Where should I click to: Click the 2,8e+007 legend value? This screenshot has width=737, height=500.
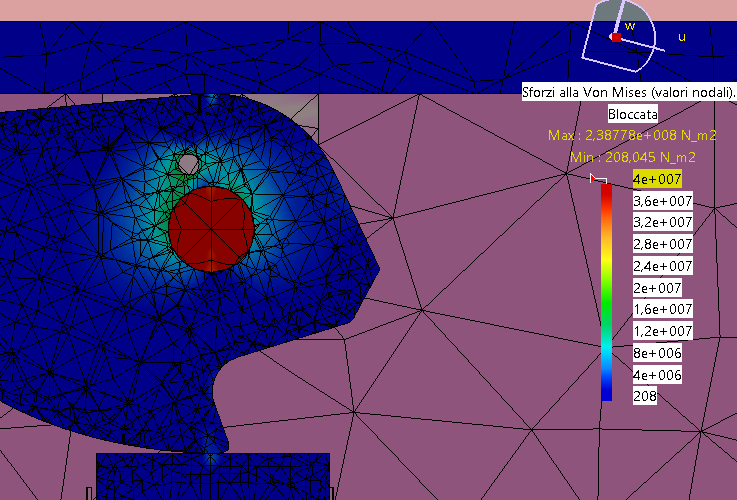tap(662, 244)
